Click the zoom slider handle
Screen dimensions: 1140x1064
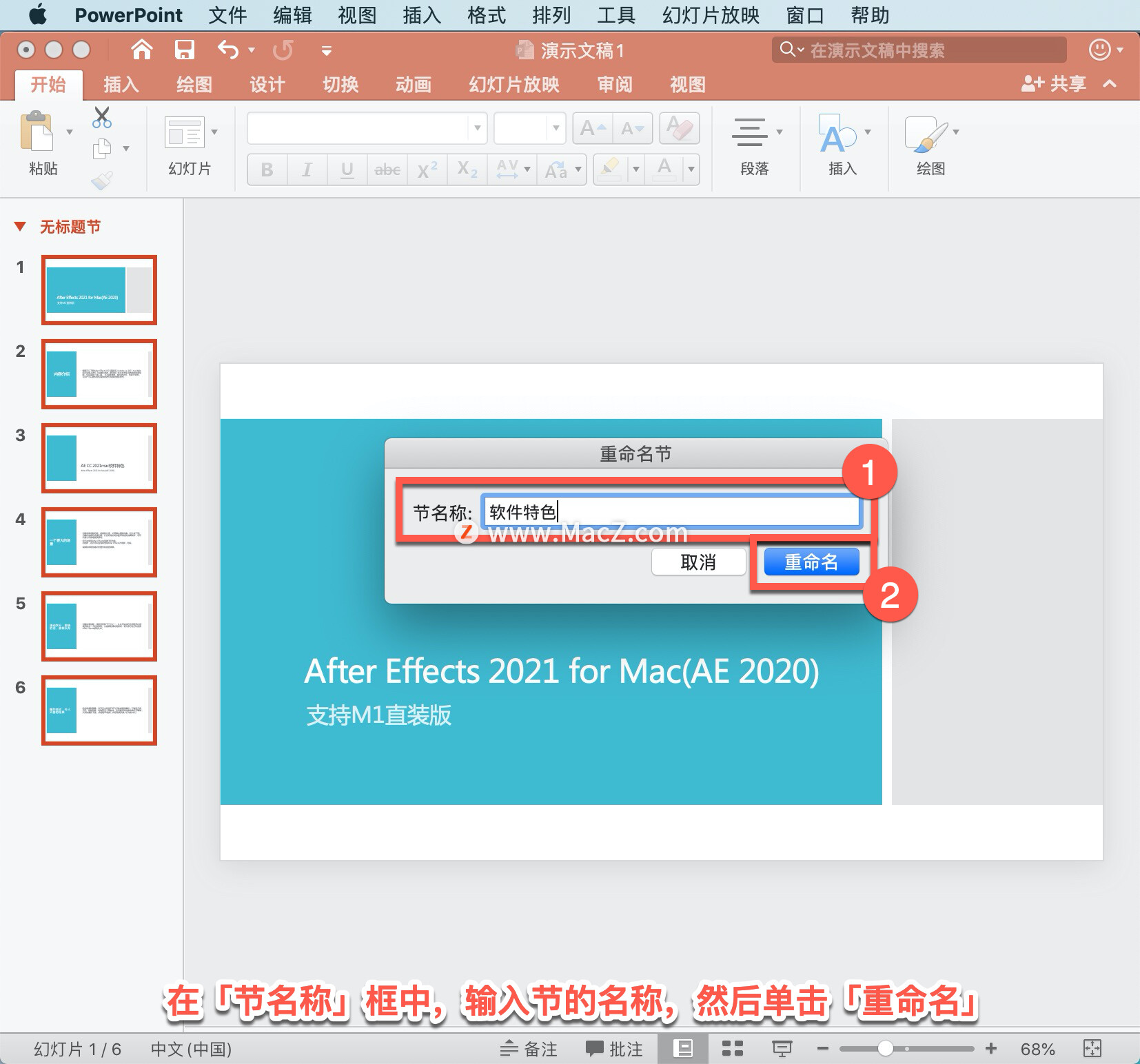click(886, 1049)
